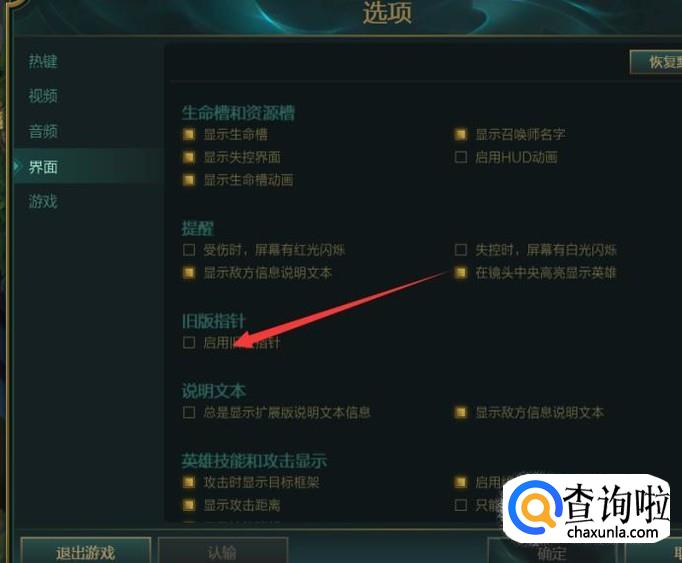
Task: Open the 游戏 settings tab
Action: (43, 201)
